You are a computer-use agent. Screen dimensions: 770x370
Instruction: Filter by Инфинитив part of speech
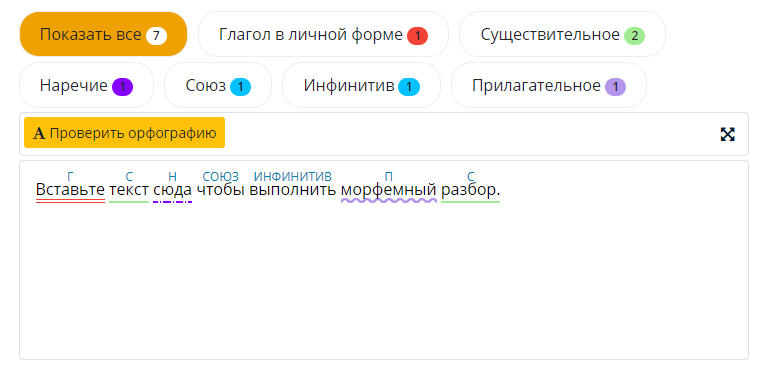361,85
